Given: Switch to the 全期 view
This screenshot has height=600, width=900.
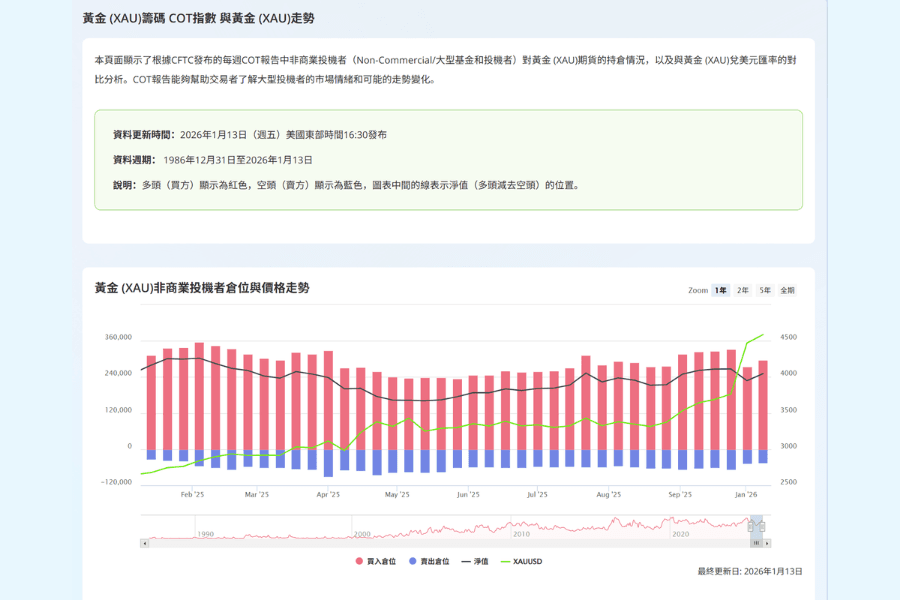Looking at the screenshot, I should pyautogui.click(x=787, y=290).
